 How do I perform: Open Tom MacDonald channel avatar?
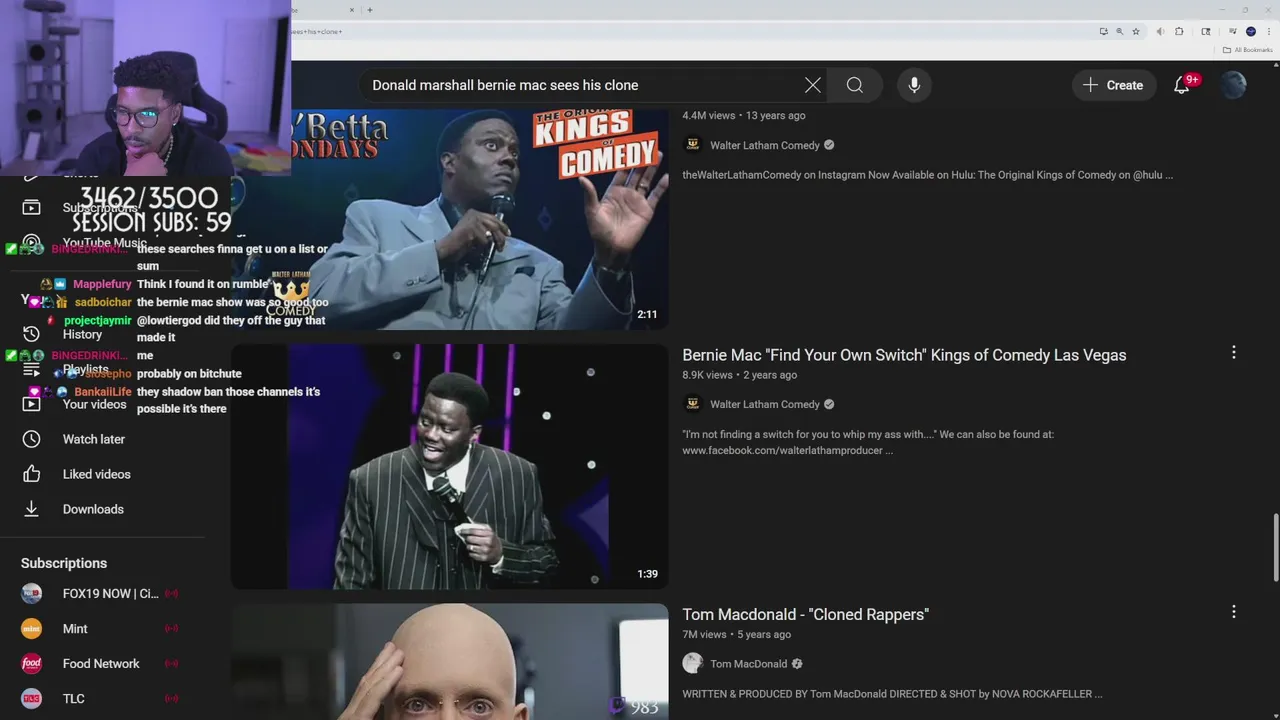pos(692,663)
